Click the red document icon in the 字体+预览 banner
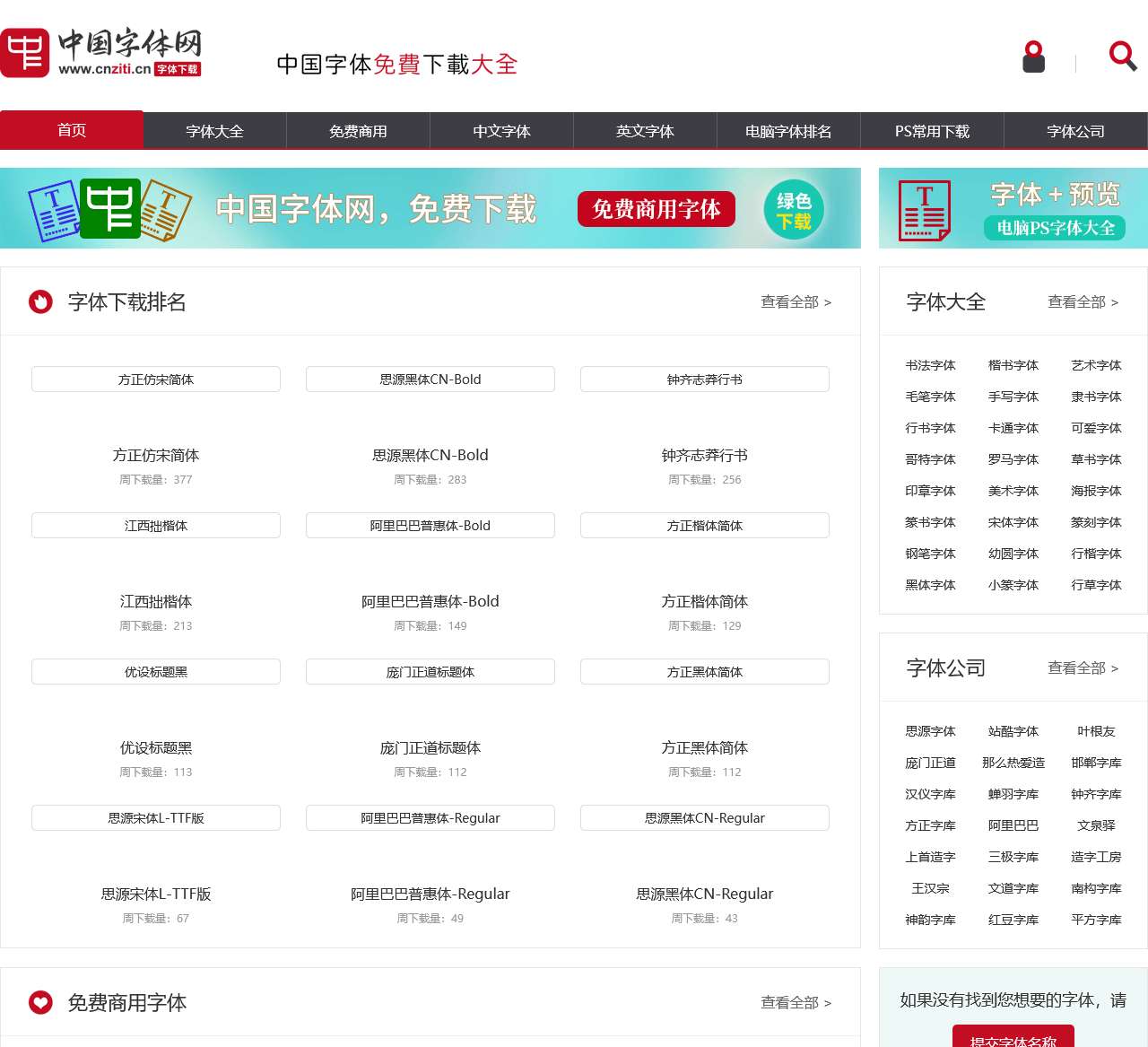Image resolution: width=1148 pixels, height=1047 pixels. tap(925, 211)
